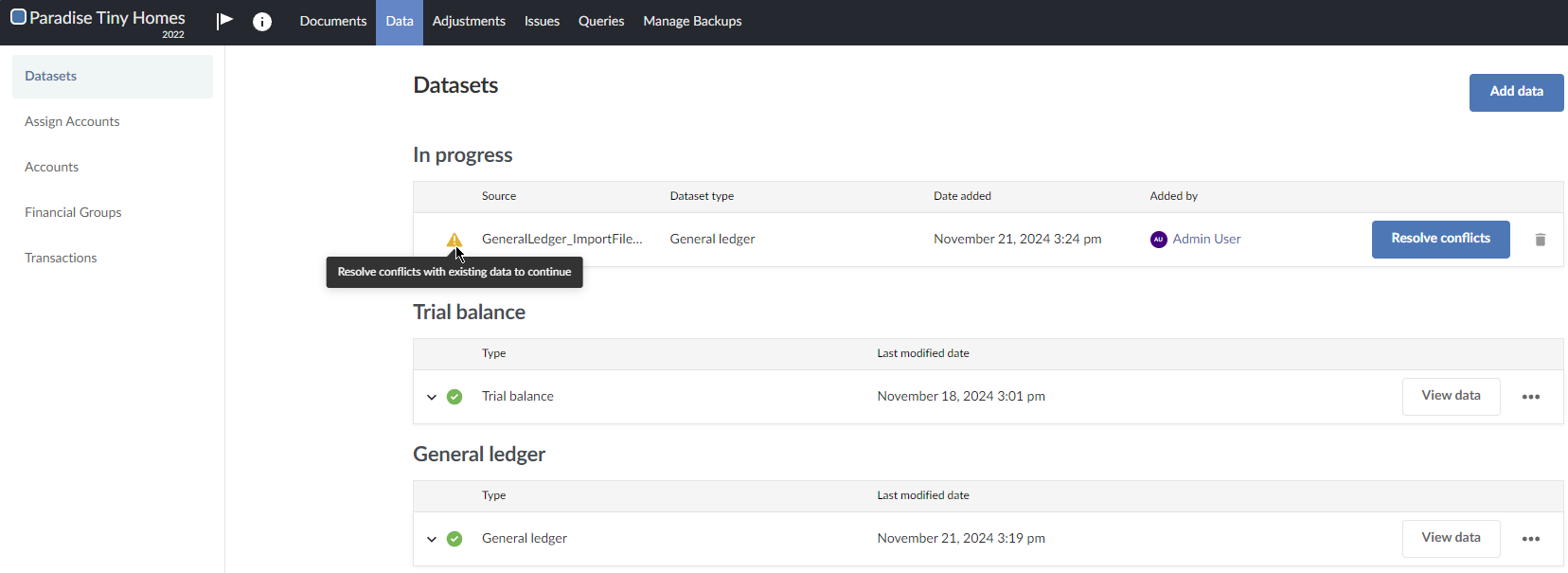Open the info circle icon
1568x573 pixels.
tap(262, 22)
